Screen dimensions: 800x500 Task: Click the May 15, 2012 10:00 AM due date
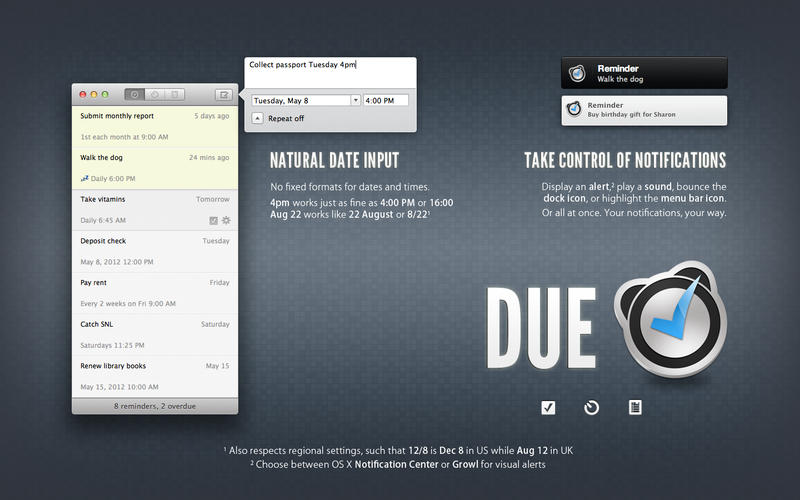pyautogui.click(x=119, y=387)
